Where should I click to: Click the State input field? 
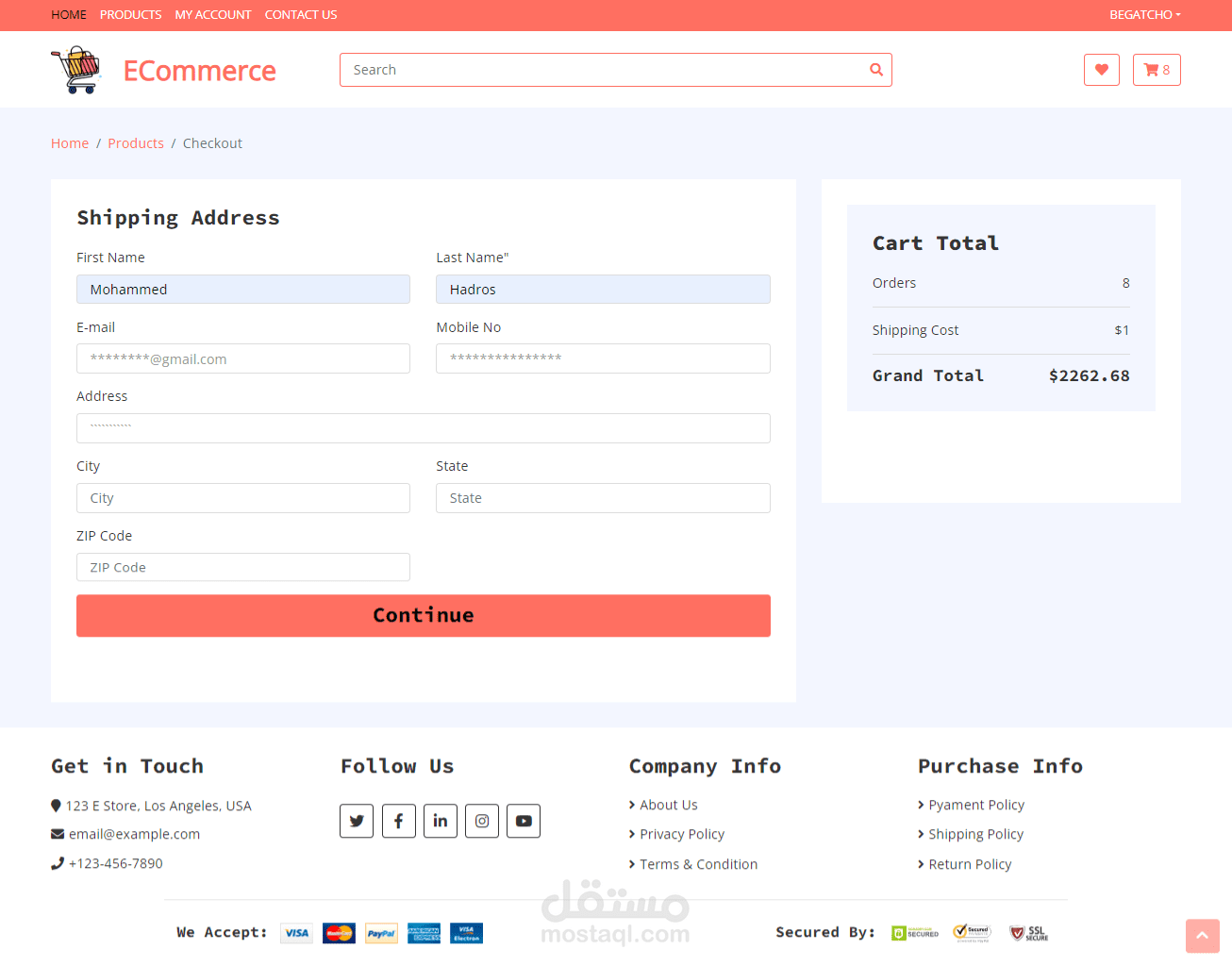(603, 498)
